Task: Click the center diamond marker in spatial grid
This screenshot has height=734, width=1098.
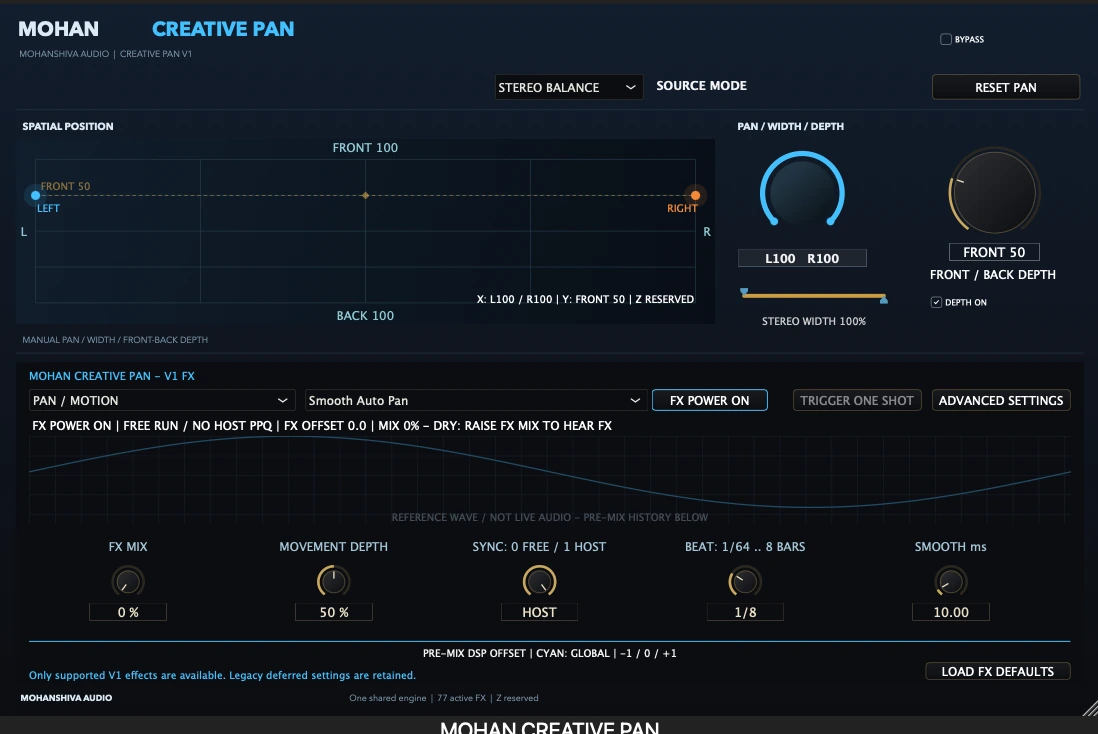Action: (366, 195)
